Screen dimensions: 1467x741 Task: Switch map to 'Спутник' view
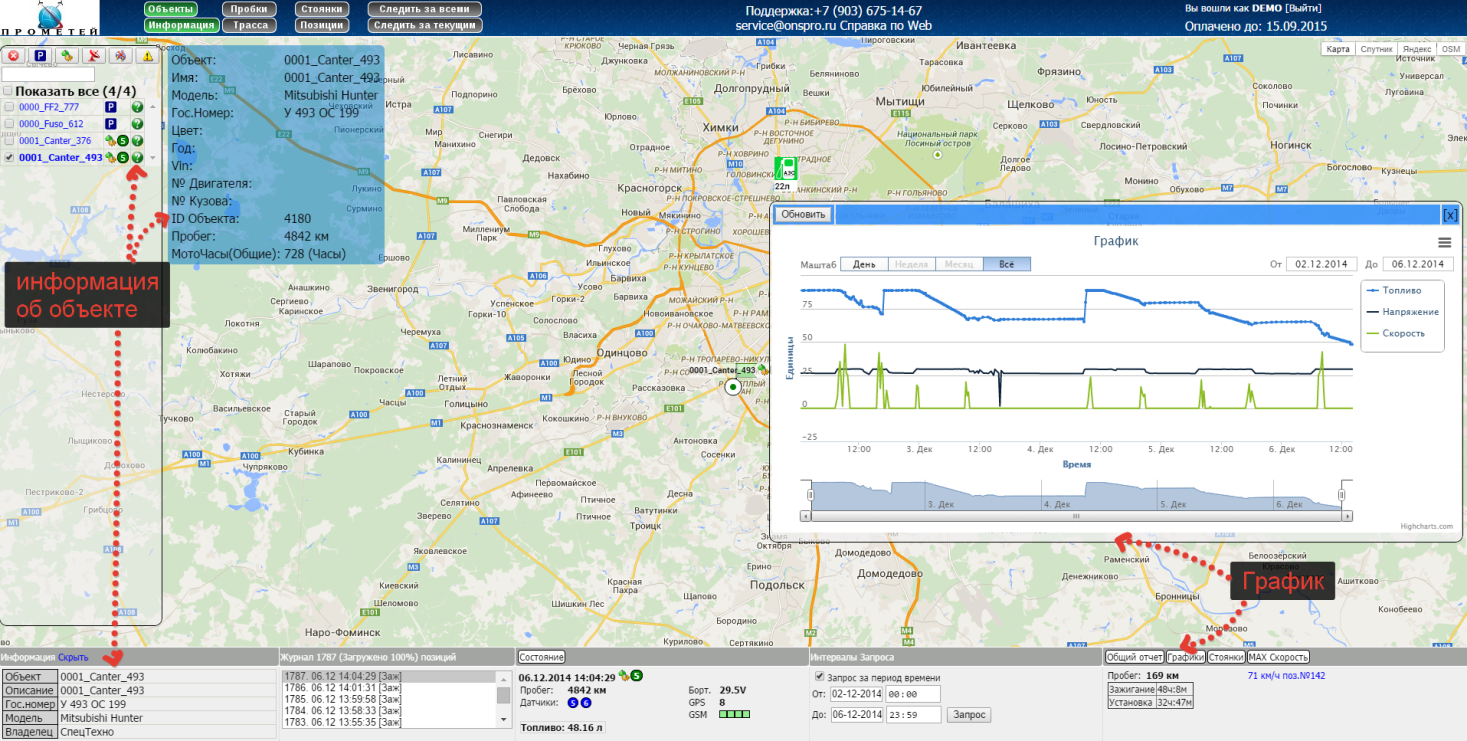pos(1376,49)
